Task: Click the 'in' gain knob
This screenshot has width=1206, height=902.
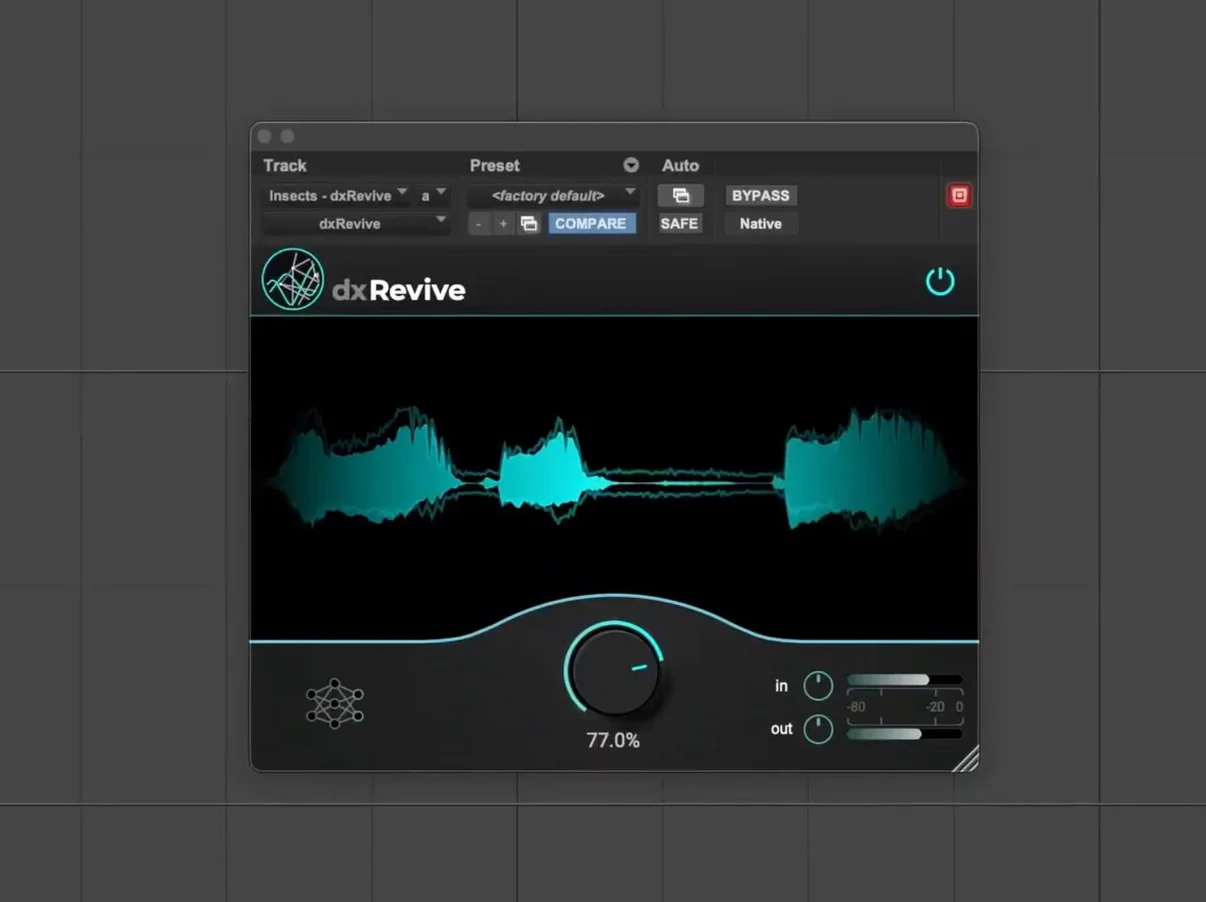Action: click(x=818, y=686)
